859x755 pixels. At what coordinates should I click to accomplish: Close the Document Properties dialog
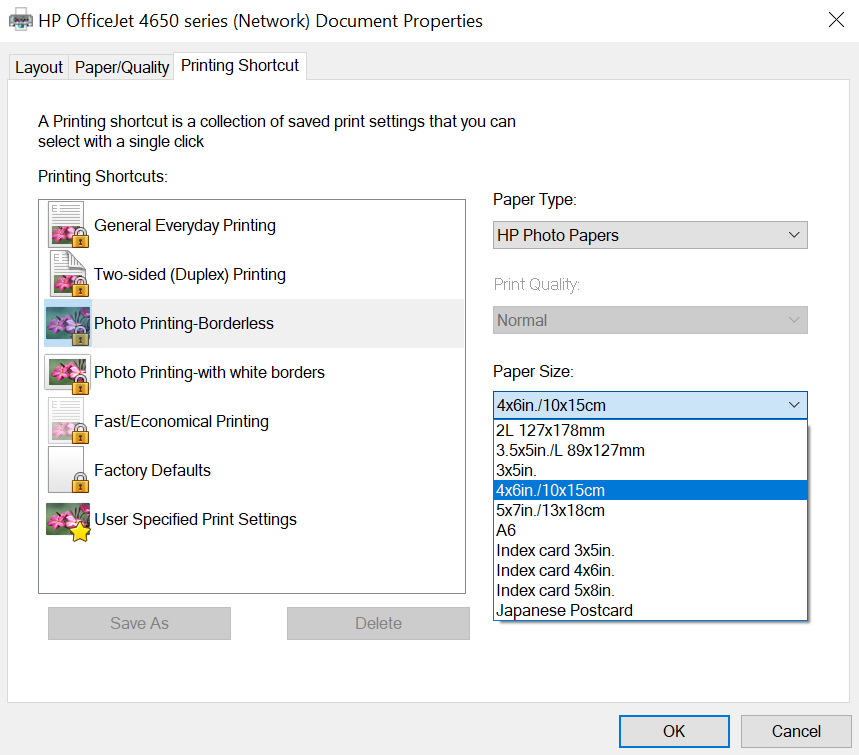(836, 20)
